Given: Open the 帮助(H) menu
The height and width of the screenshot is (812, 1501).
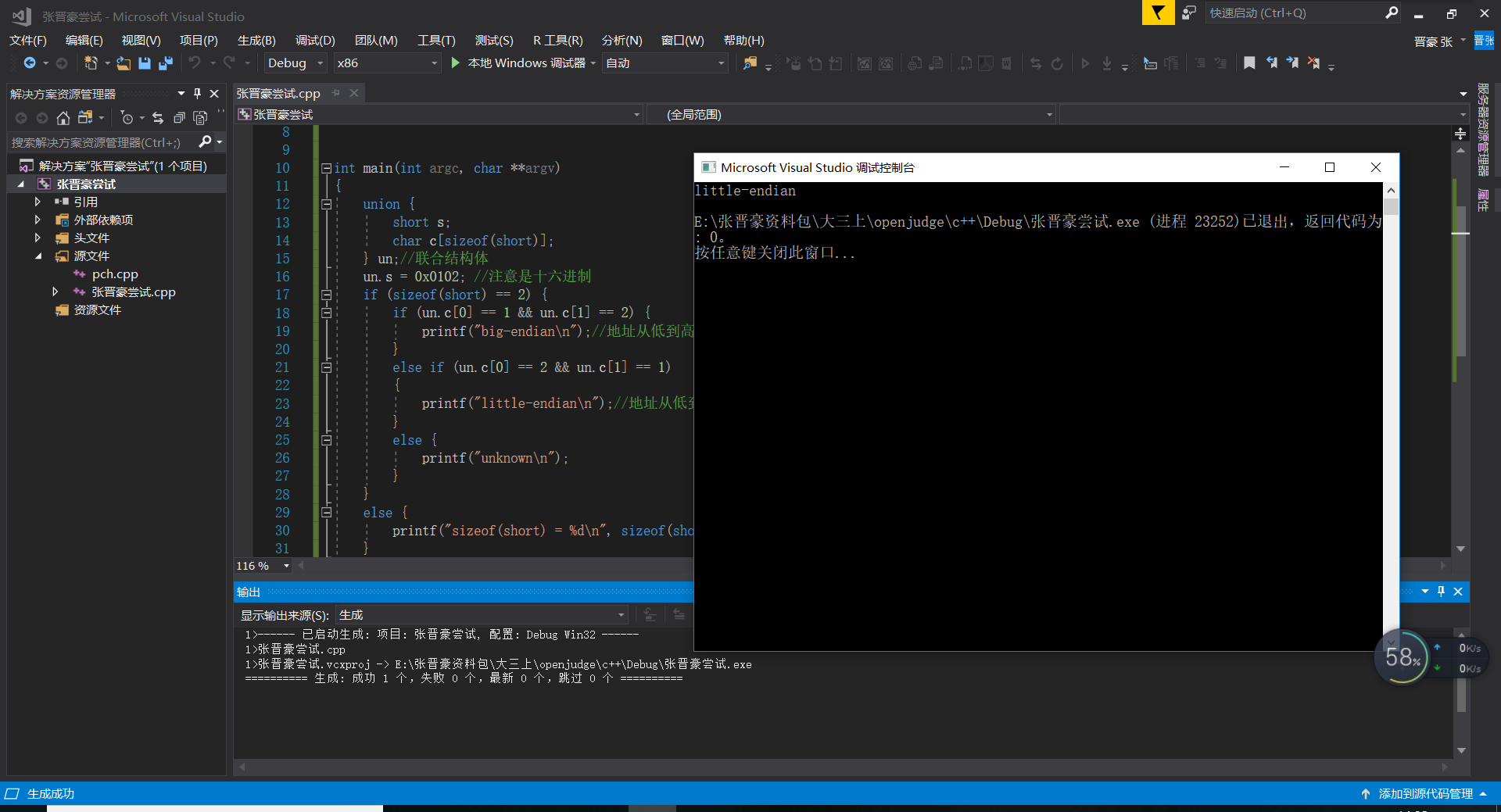Looking at the screenshot, I should (743, 41).
